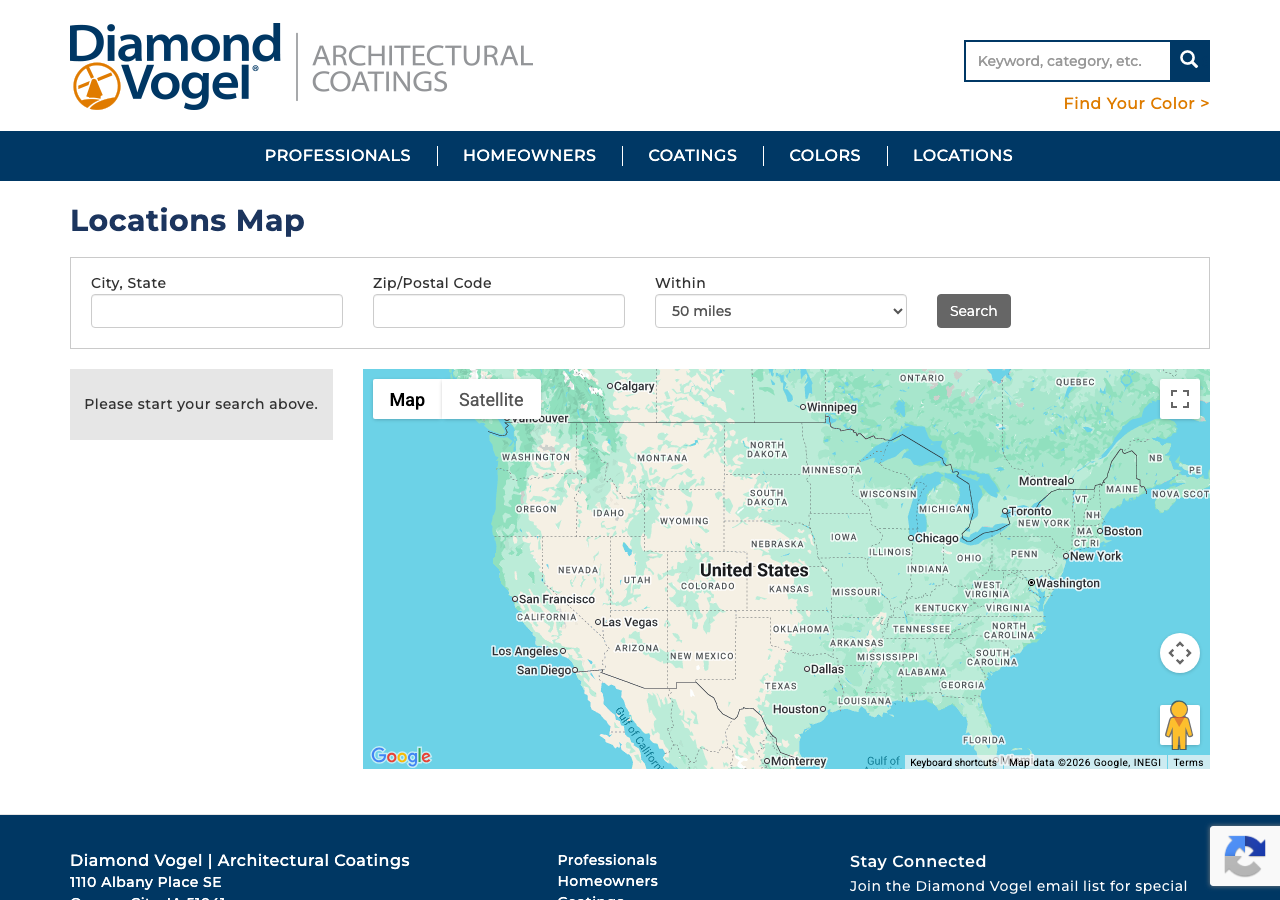Click the Montreal label on map
The width and height of the screenshot is (1280, 900).
[x=1043, y=481]
